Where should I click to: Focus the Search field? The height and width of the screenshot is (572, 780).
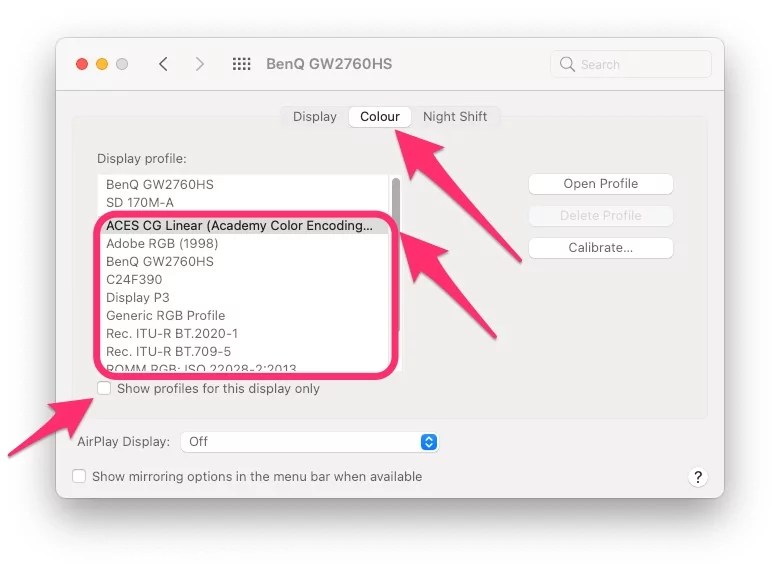click(x=631, y=64)
